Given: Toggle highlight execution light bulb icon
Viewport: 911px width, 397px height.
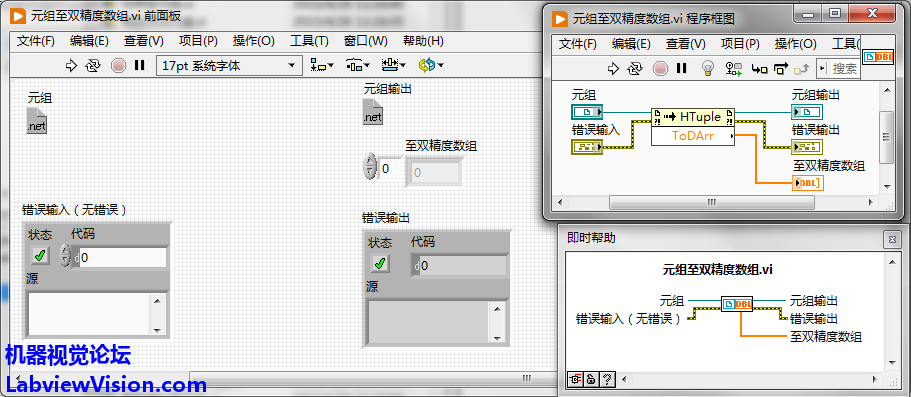Looking at the screenshot, I should [x=707, y=69].
